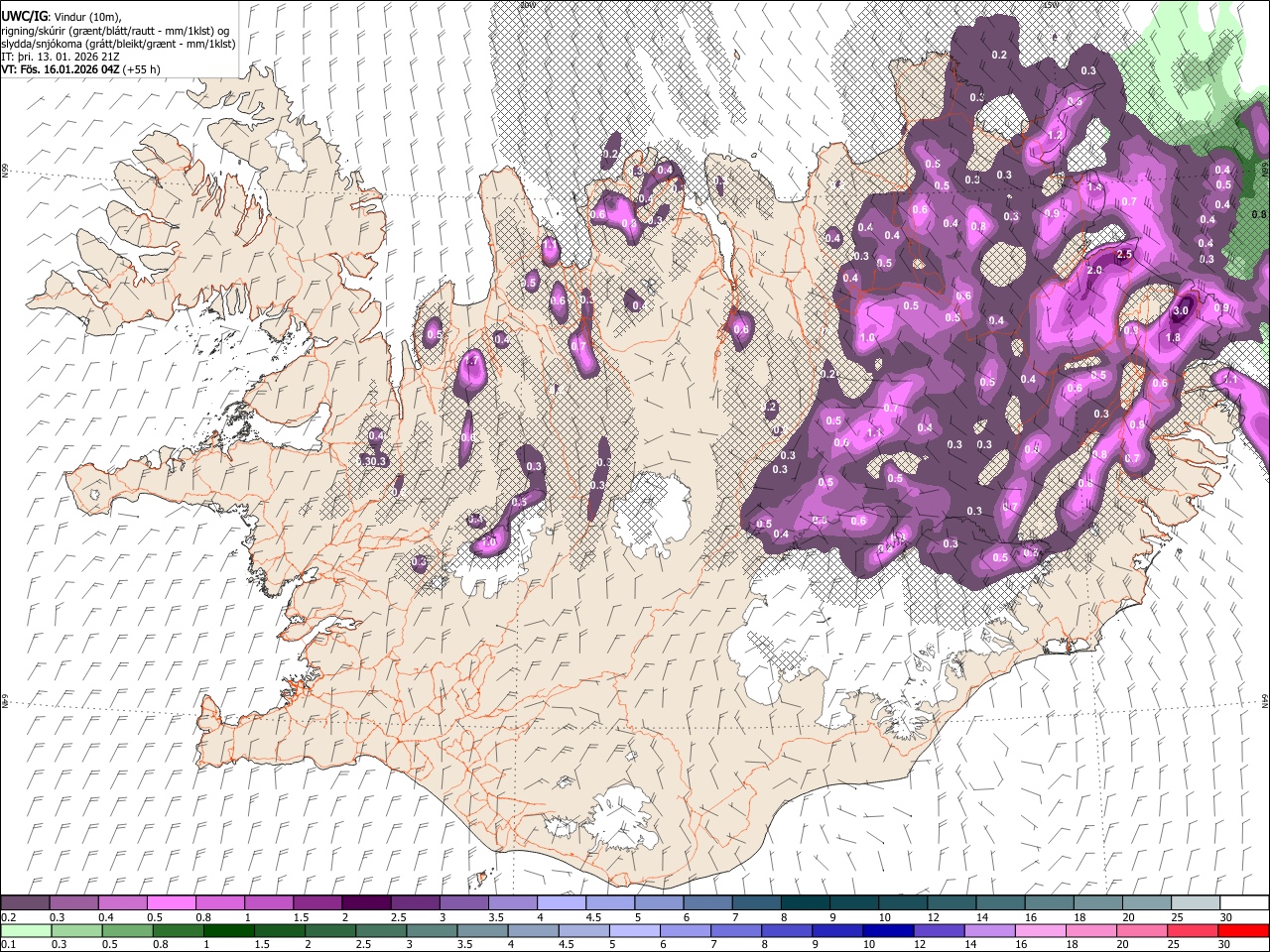Image resolution: width=1270 pixels, height=952 pixels.
Task: Click the "3.0" precipitation value on the map
Action: pos(1181,311)
